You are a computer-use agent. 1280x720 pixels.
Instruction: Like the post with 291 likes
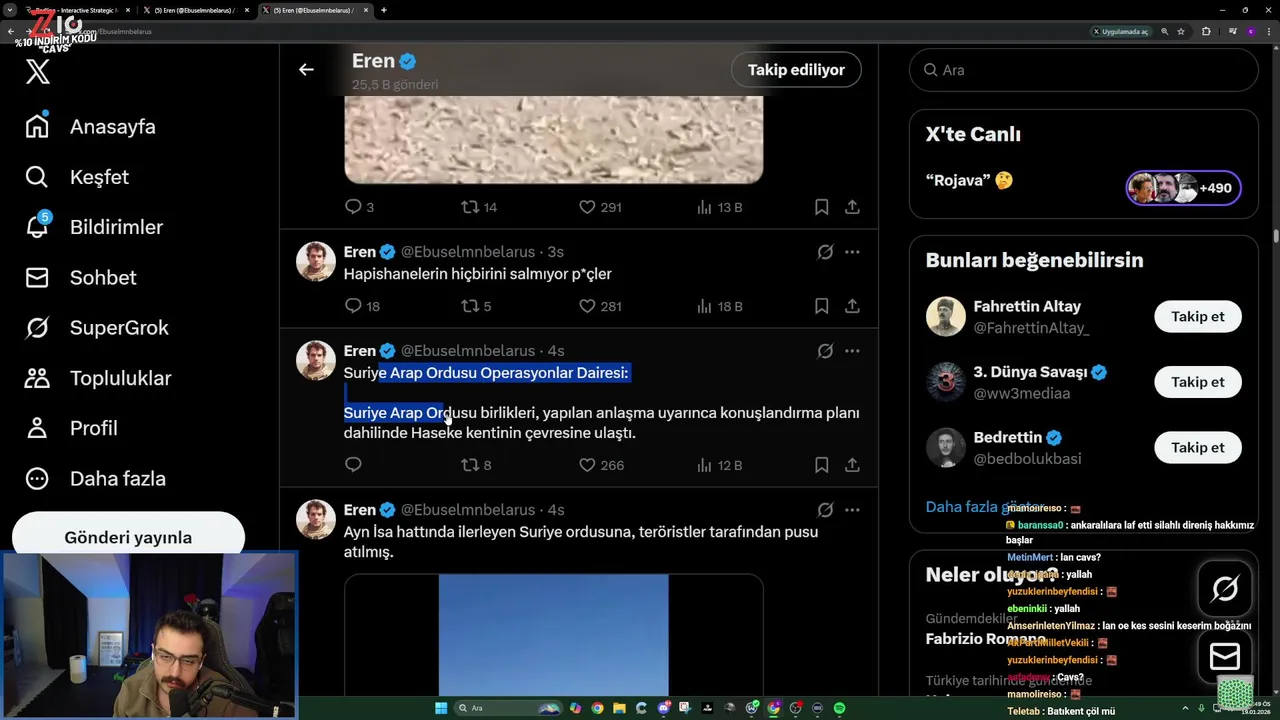click(600, 207)
